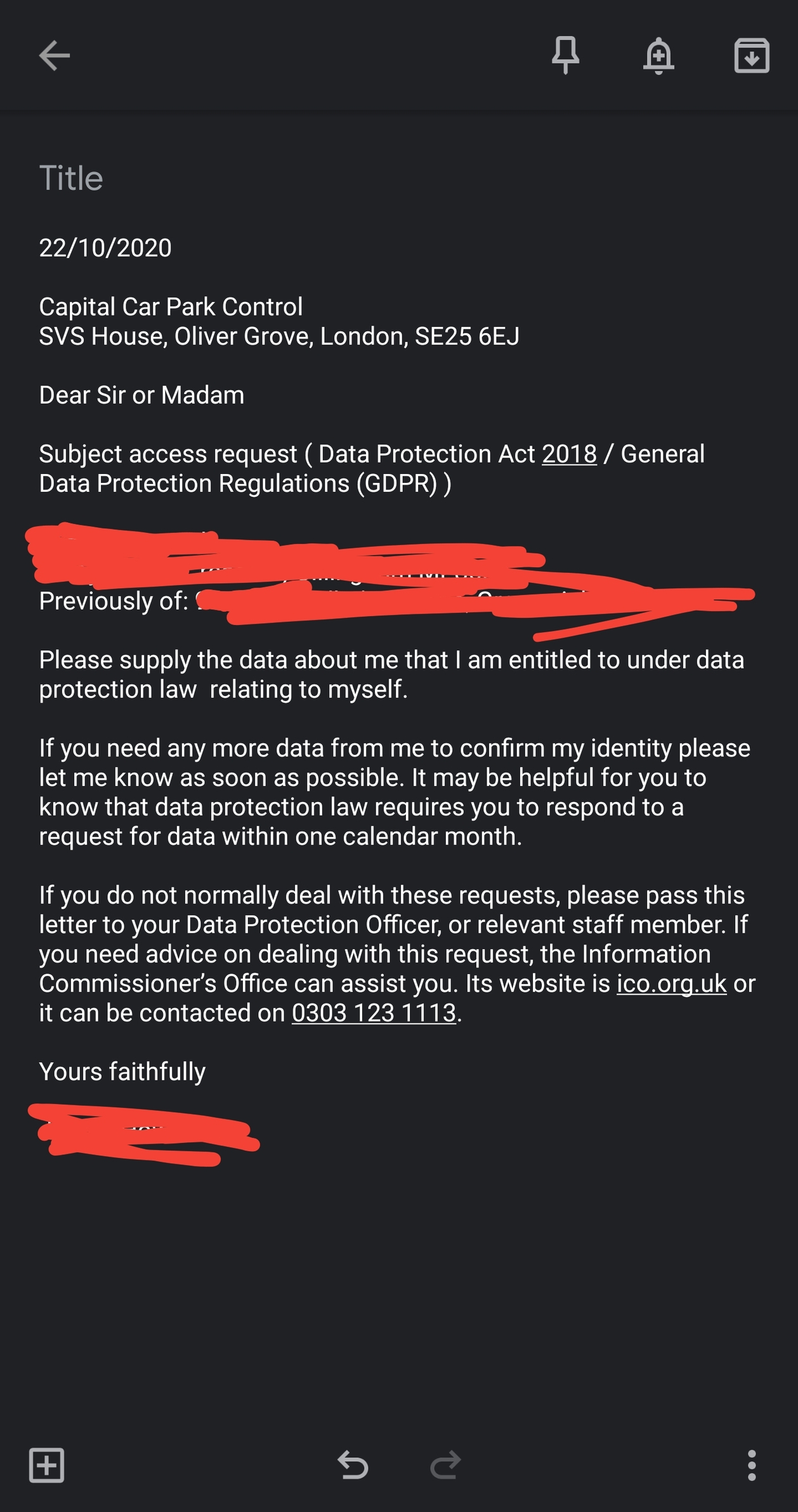Click the Previously of text

pos(114,601)
